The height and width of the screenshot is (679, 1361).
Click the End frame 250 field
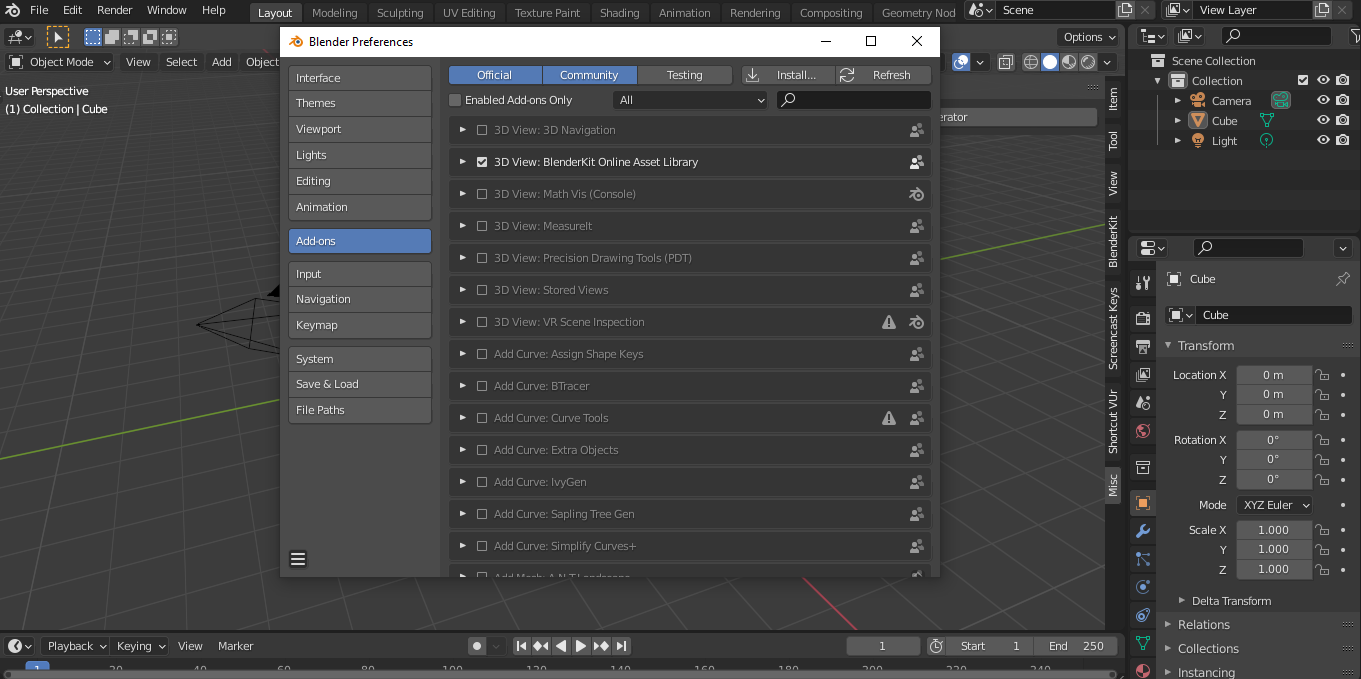click(1076, 646)
